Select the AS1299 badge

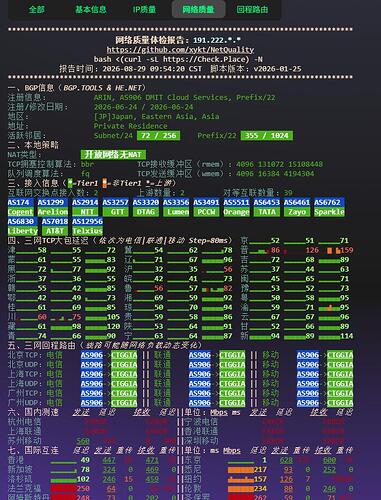(53, 202)
